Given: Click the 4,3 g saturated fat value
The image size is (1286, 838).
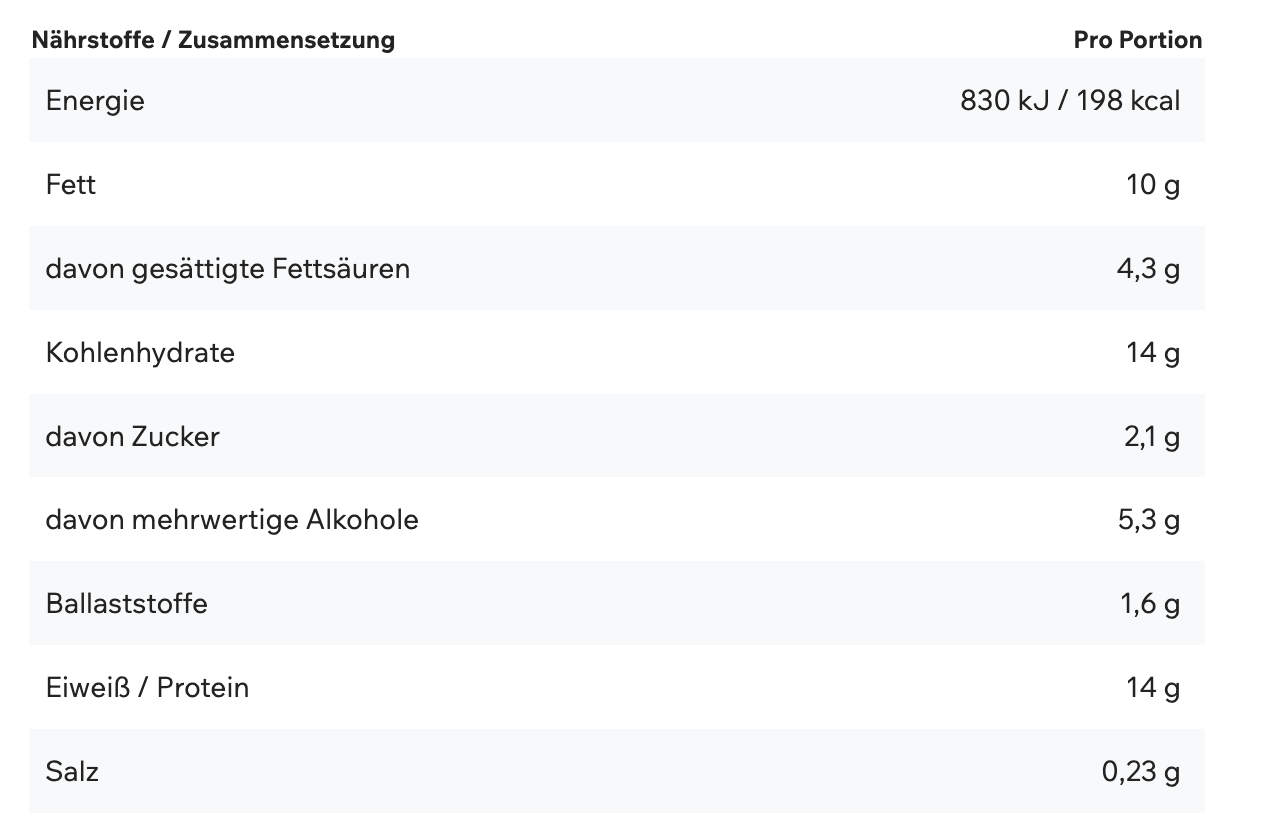Looking at the screenshot, I should pos(1148,269).
